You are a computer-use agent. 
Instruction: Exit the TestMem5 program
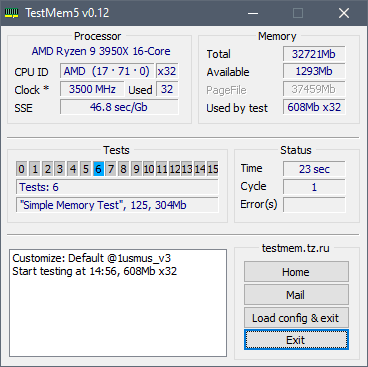296,340
